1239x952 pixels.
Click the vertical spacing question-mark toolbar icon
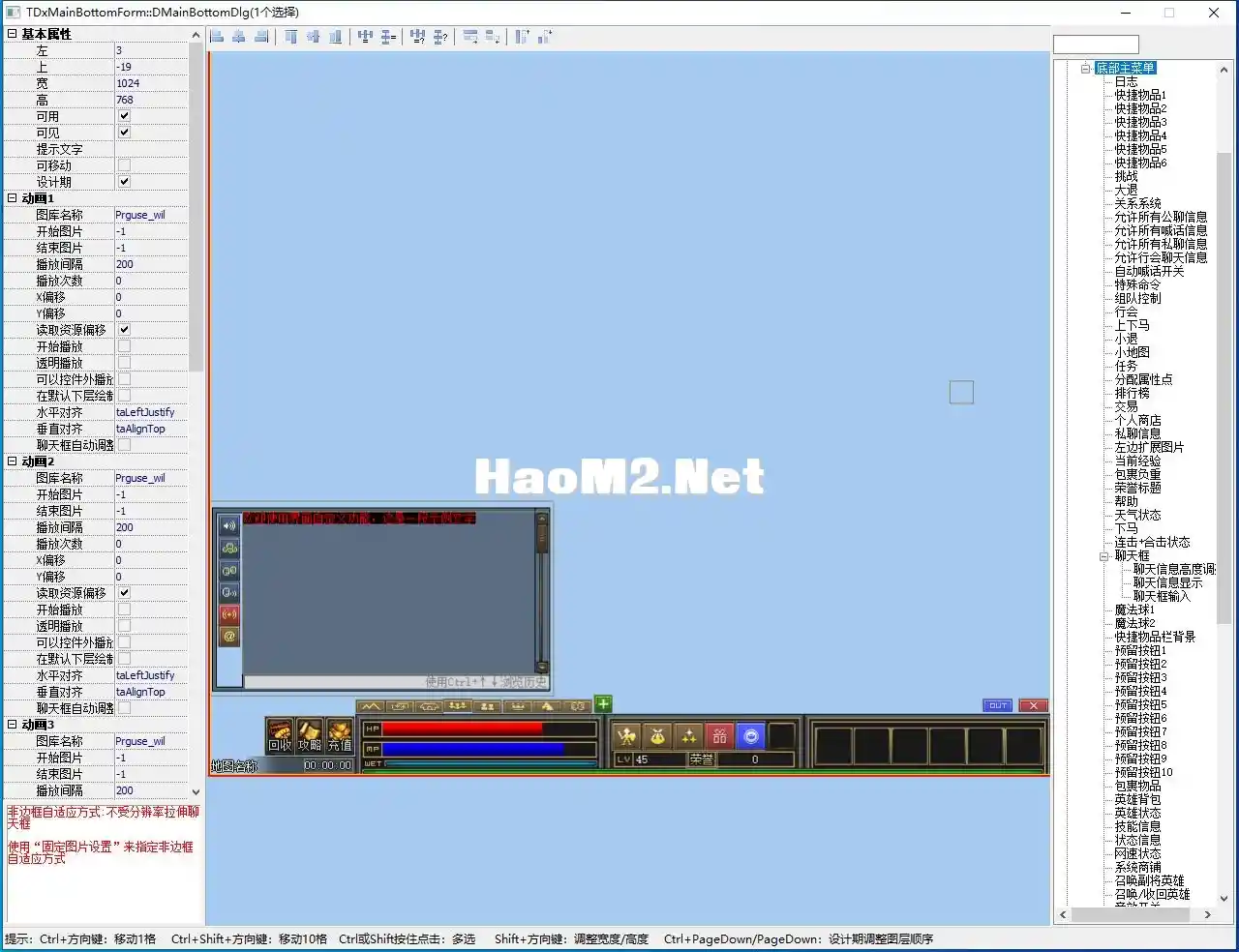point(440,37)
